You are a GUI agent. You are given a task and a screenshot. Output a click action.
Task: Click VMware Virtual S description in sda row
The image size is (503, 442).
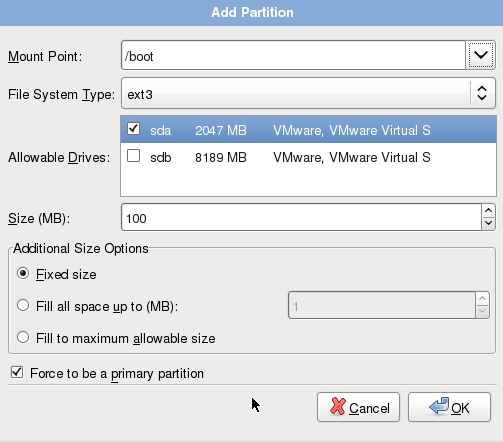pos(352,130)
